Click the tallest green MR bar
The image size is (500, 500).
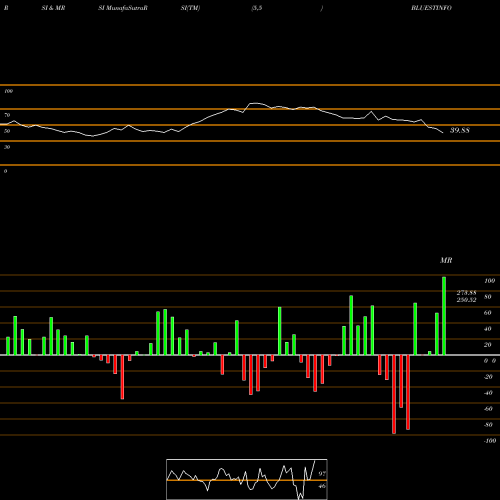(444, 316)
